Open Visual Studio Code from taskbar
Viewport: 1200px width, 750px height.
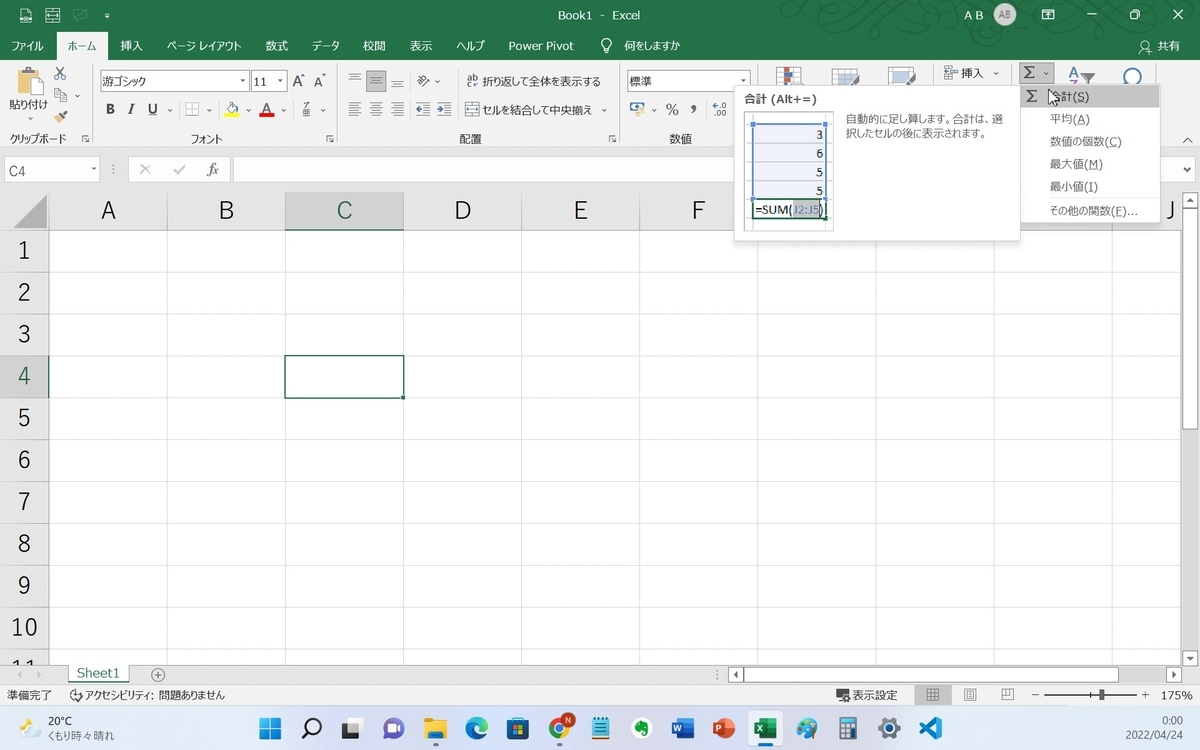930,728
